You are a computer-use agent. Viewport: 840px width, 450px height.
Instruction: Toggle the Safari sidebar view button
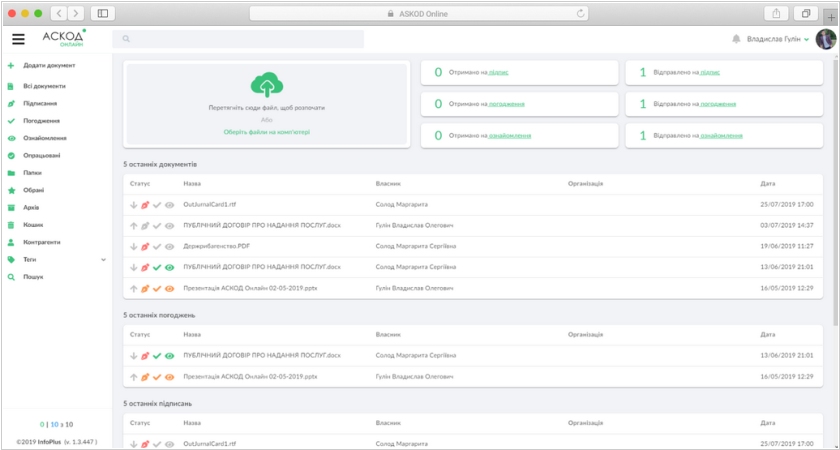(102, 13)
